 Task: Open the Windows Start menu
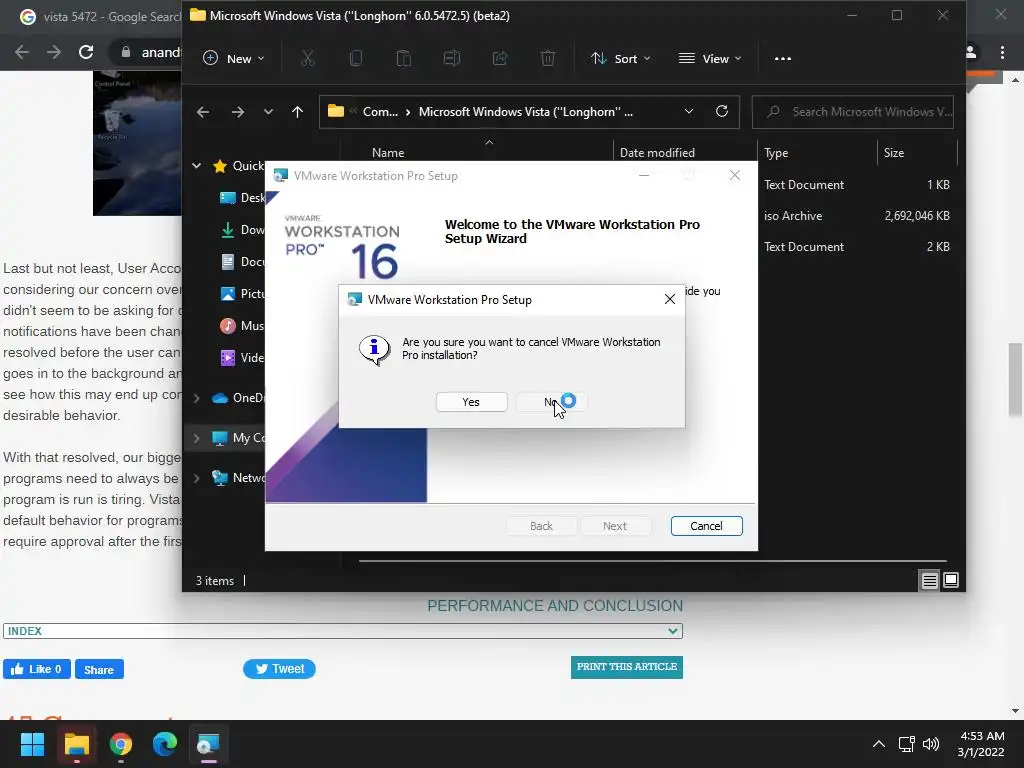[x=32, y=744]
